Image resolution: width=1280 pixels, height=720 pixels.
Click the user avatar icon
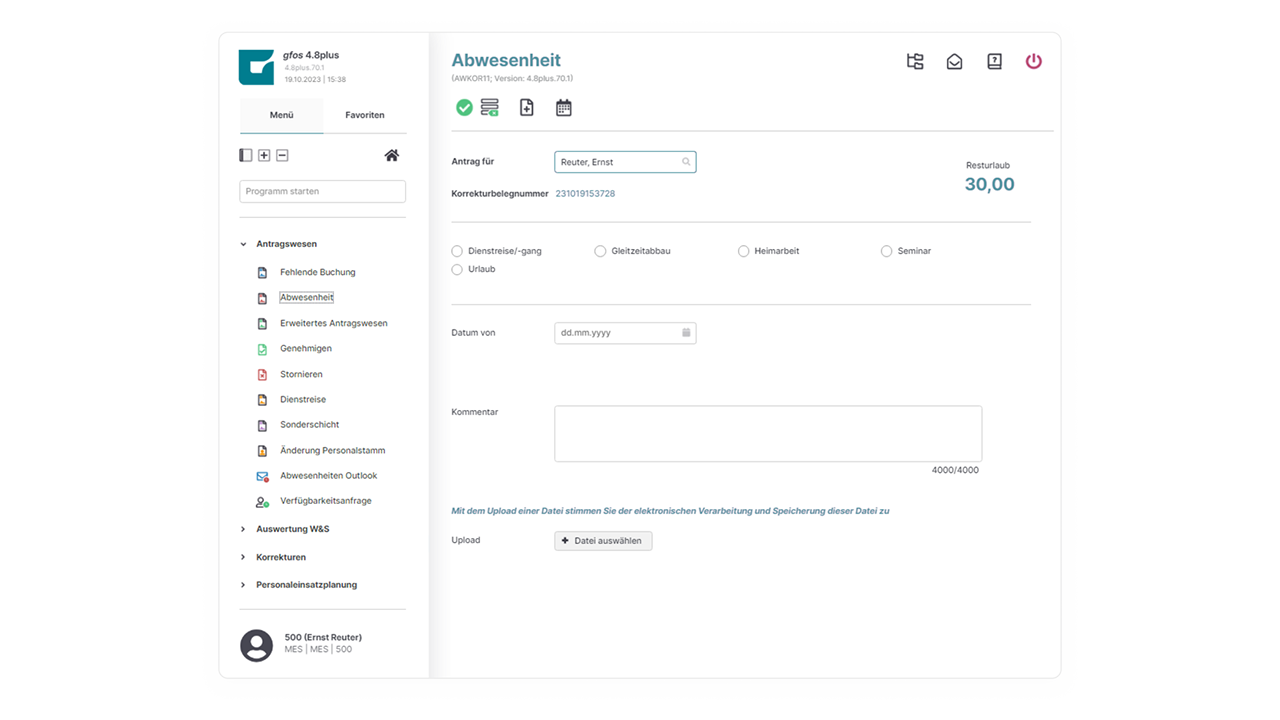tap(256, 645)
